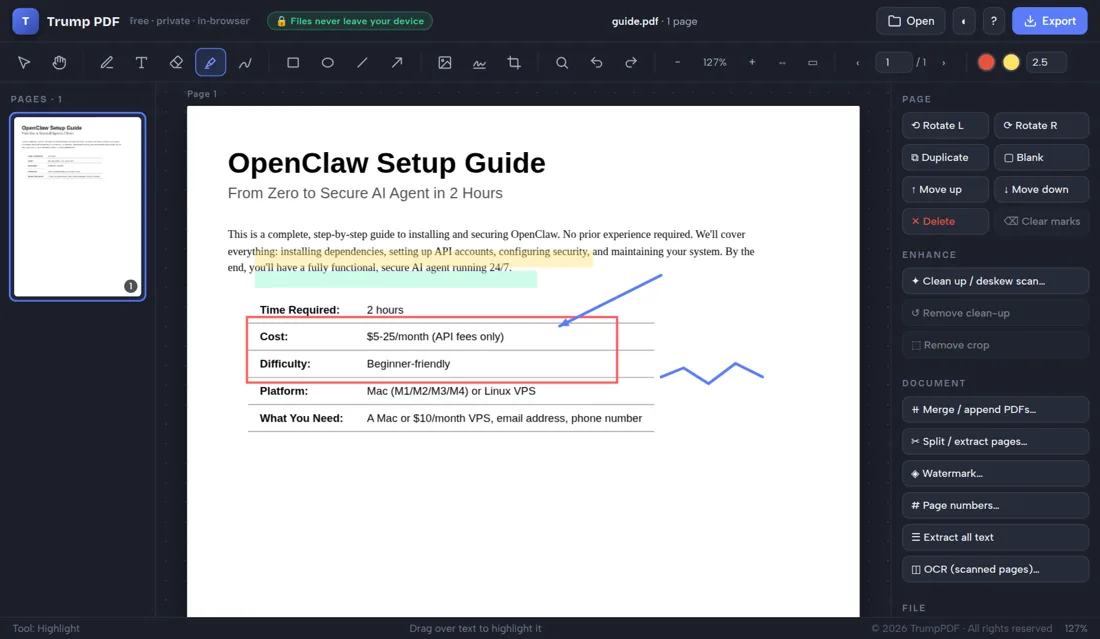
Task: Click Move down page button
Action: point(1041,189)
